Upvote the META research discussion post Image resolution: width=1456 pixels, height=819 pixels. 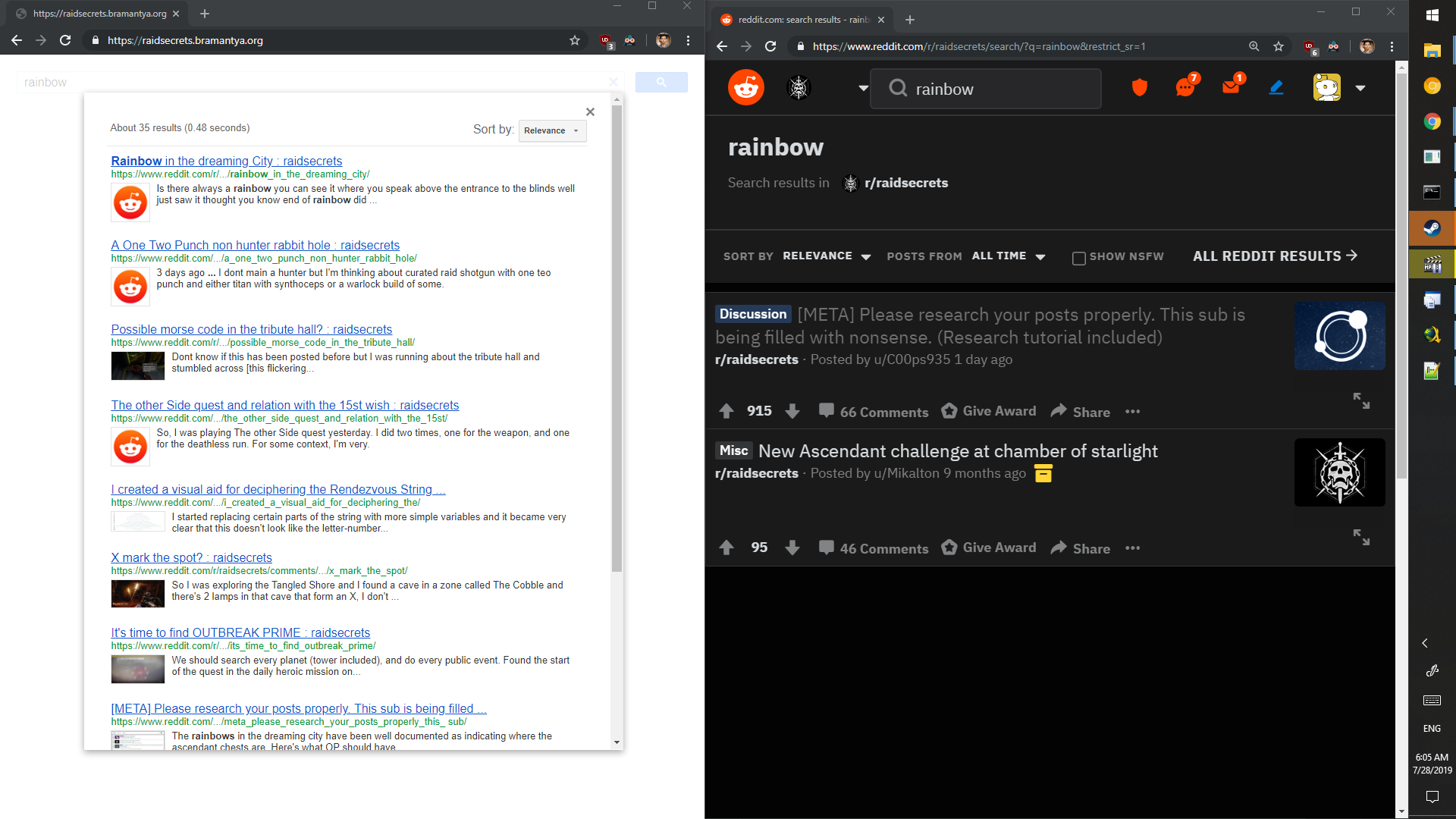(x=726, y=410)
